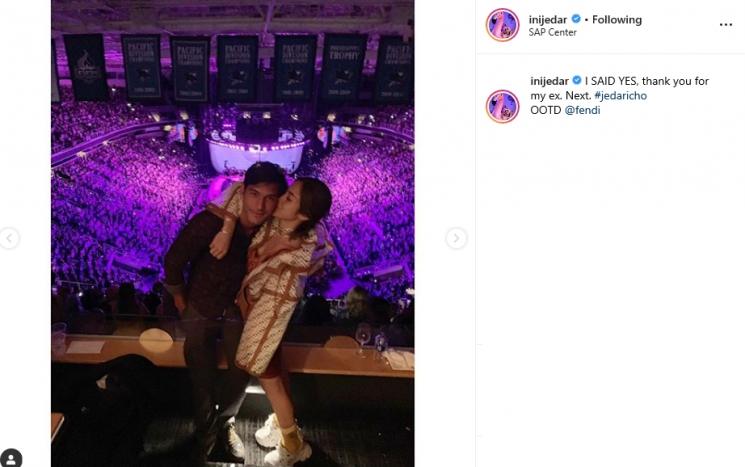Open more options ellipsis menu
This screenshot has height=467, width=745.
[726, 25]
